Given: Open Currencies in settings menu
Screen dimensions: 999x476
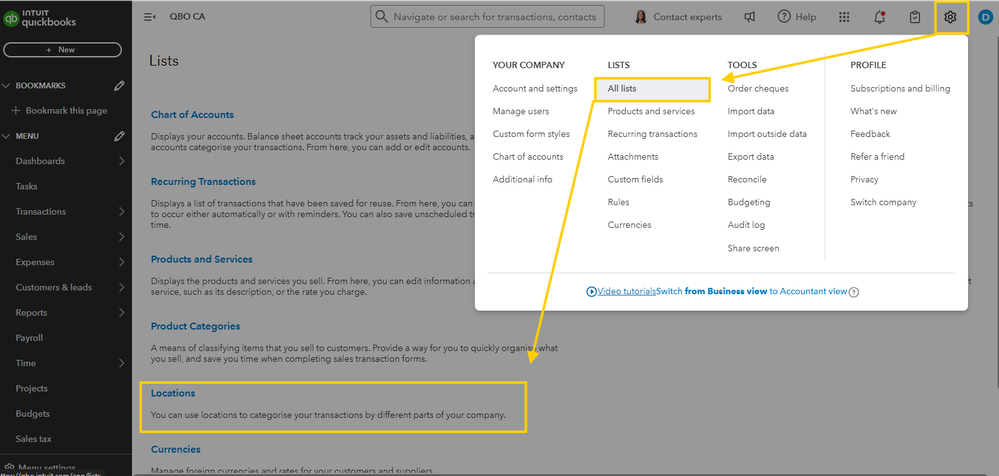Looking at the screenshot, I should (x=629, y=225).
